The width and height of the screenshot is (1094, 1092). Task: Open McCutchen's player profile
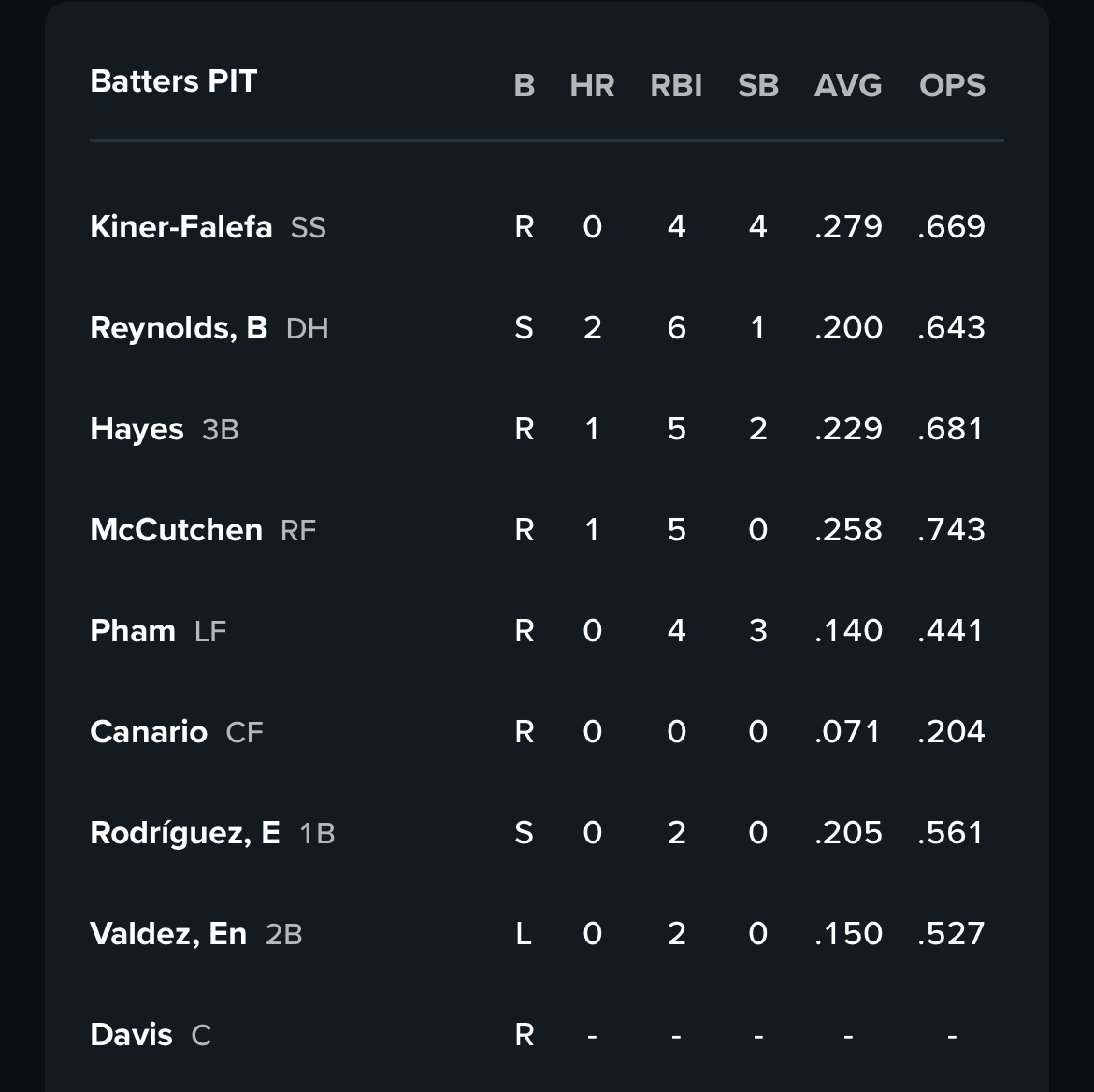177,530
